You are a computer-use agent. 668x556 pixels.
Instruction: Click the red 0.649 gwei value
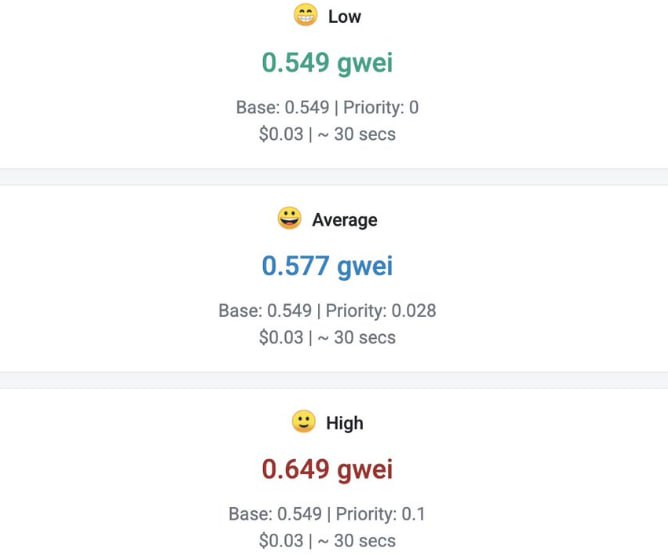[x=327, y=469]
